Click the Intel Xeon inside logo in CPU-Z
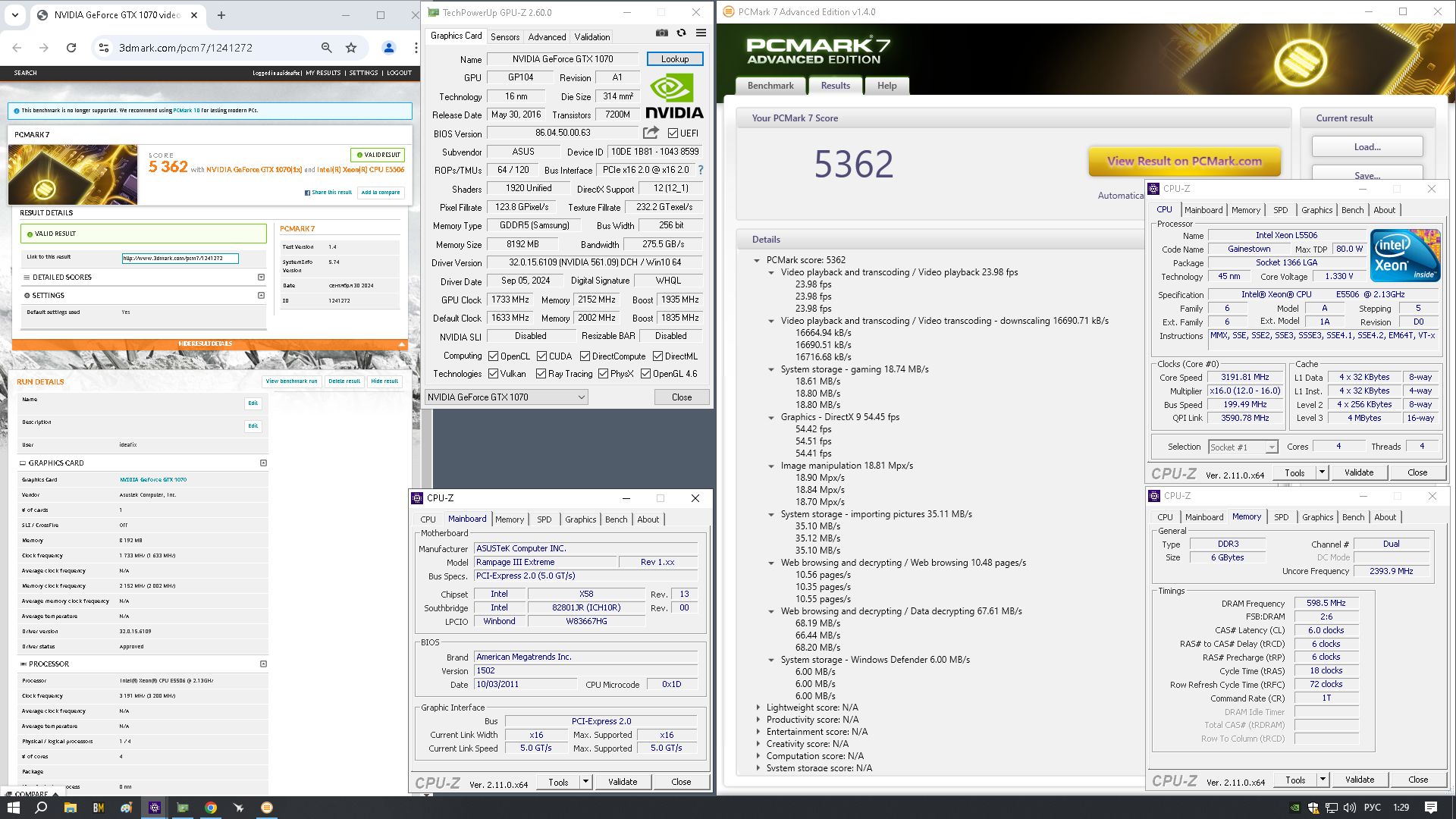 (1405, 256)
